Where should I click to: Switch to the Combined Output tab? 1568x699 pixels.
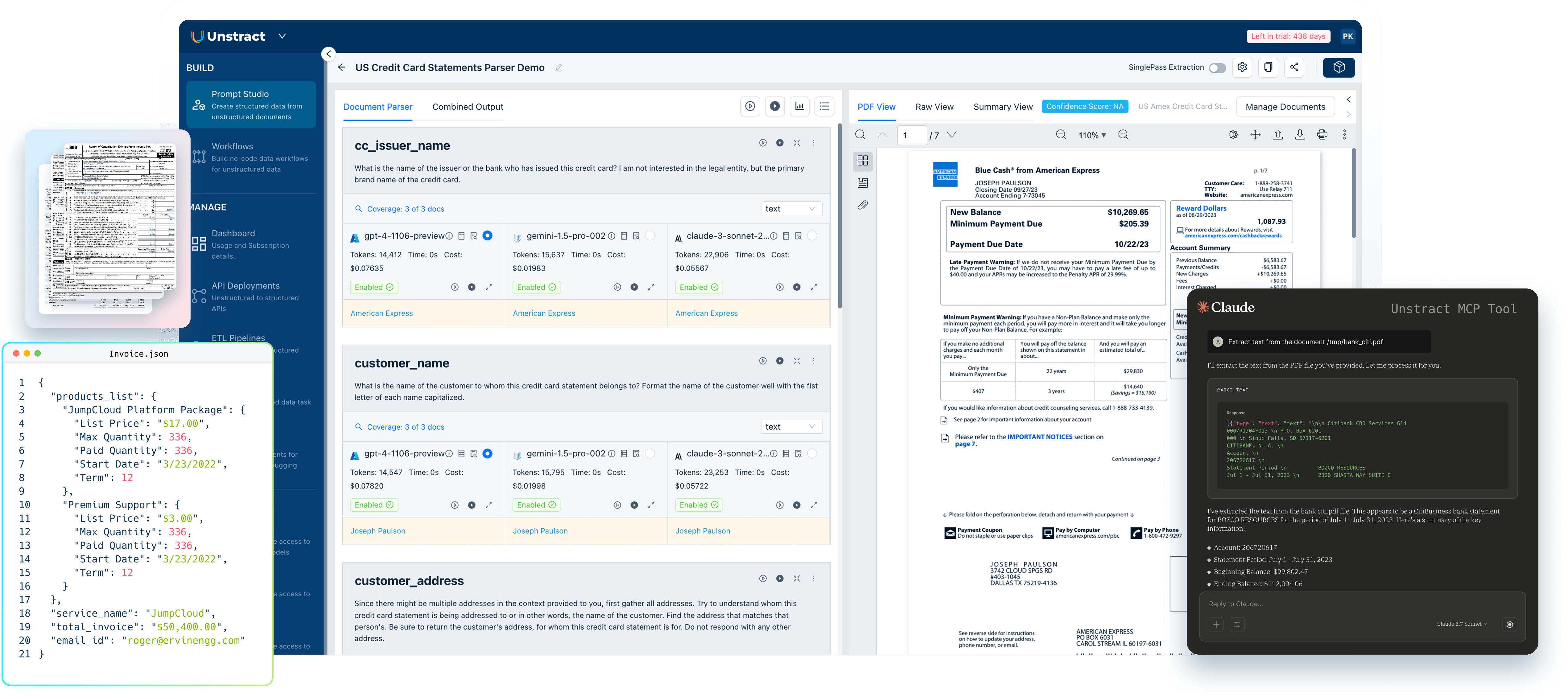click(468, 107)
